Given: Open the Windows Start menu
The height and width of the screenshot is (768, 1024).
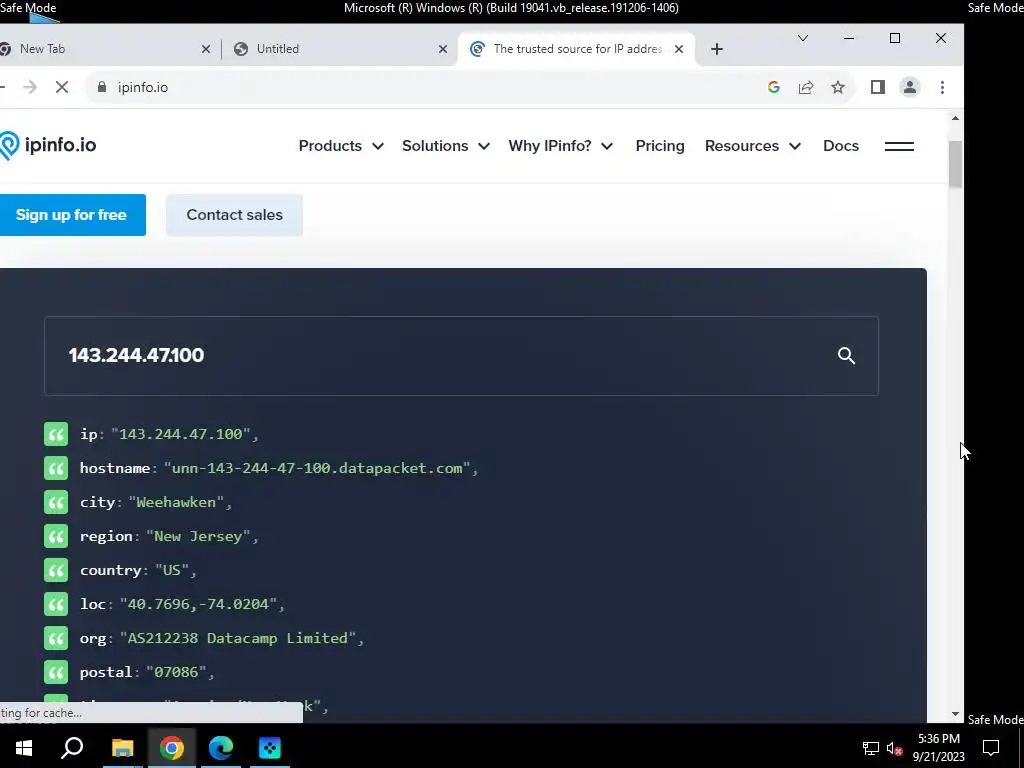Looking at the screenshot, I should click(24, 747).
